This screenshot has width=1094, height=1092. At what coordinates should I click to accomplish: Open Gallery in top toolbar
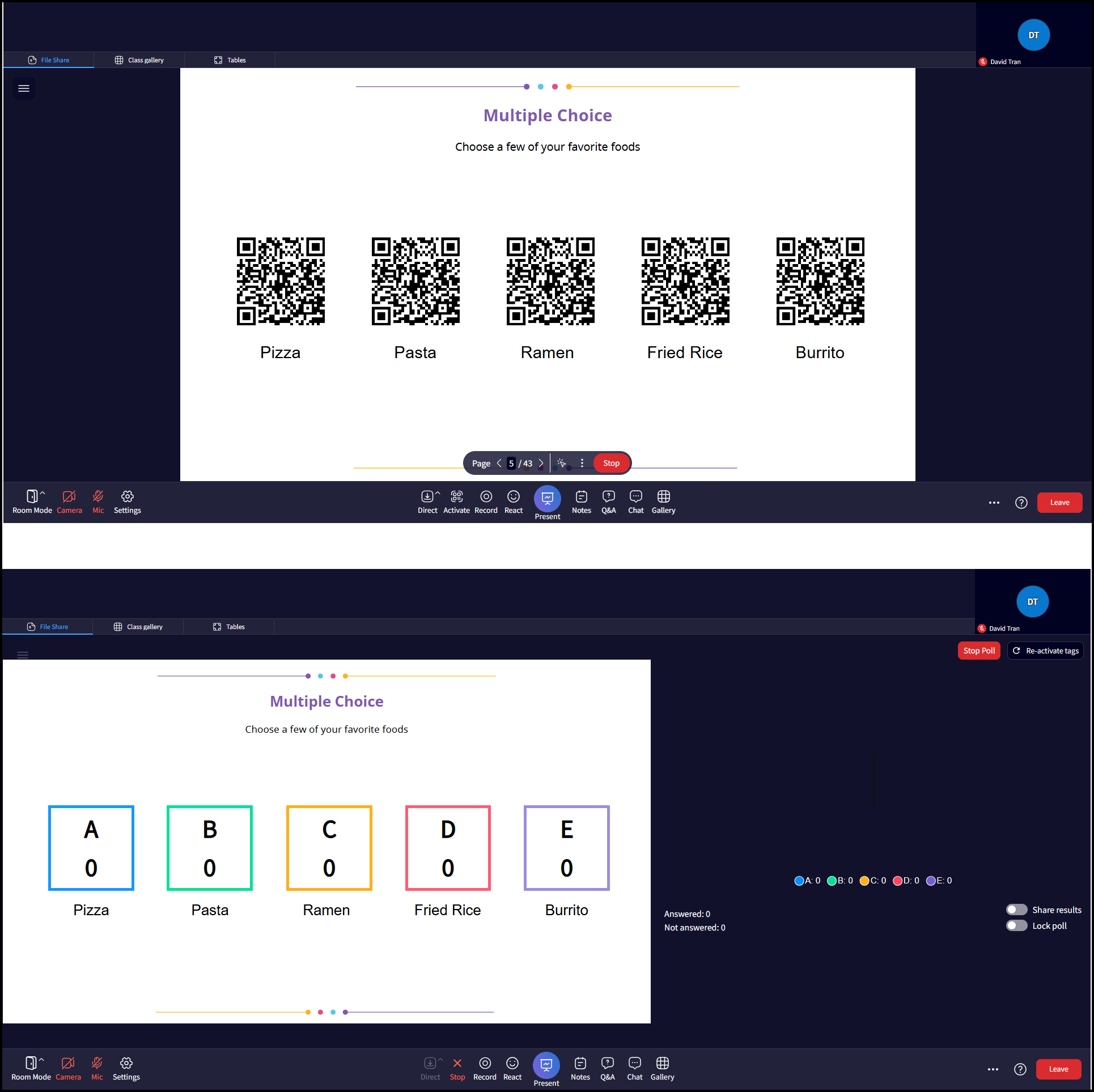tap(664, 502)
